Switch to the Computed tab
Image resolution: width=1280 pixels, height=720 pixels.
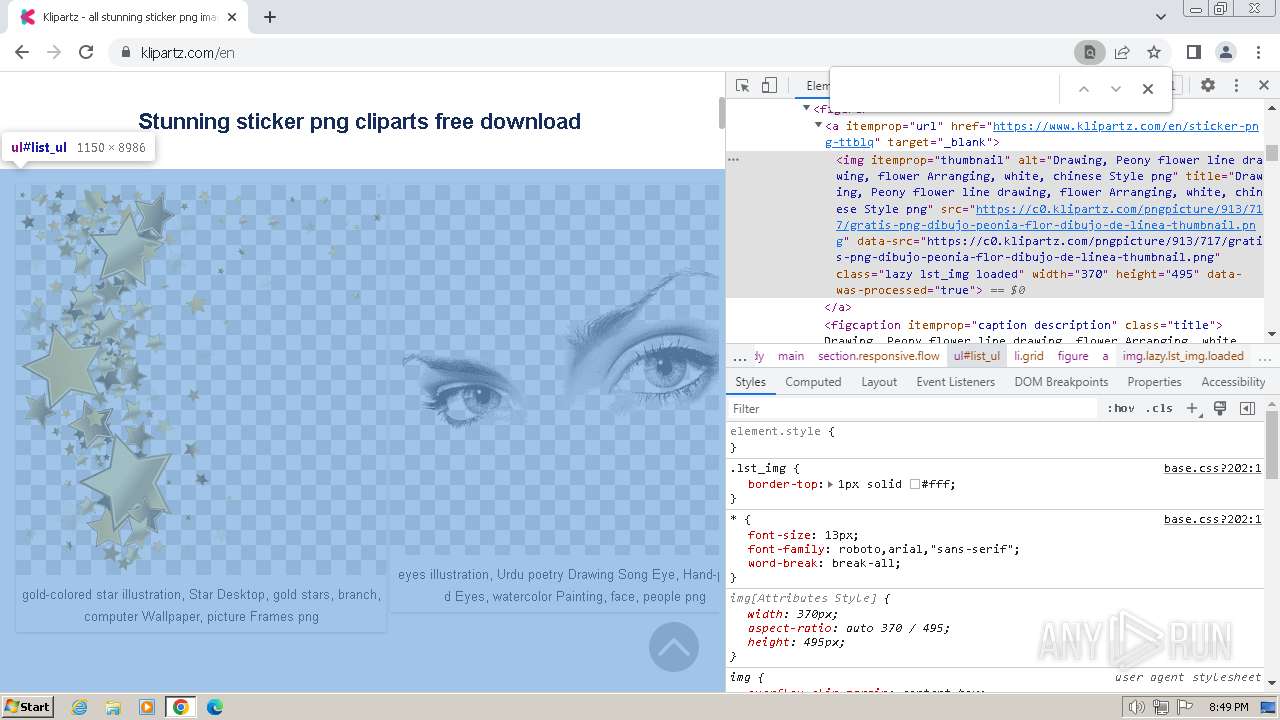tap(813, 382)
